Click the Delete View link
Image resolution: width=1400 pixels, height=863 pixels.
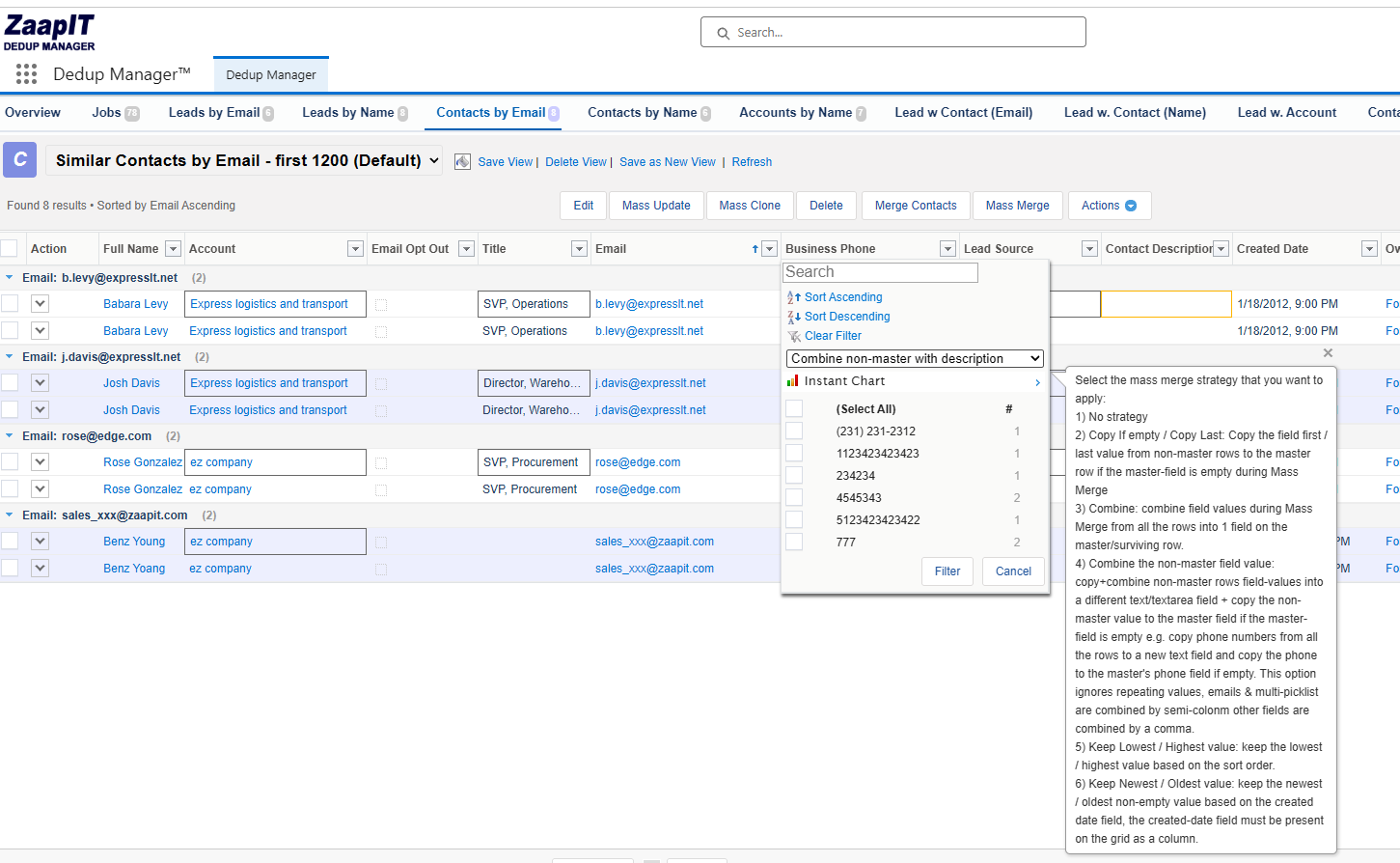(x=576, y=162)
